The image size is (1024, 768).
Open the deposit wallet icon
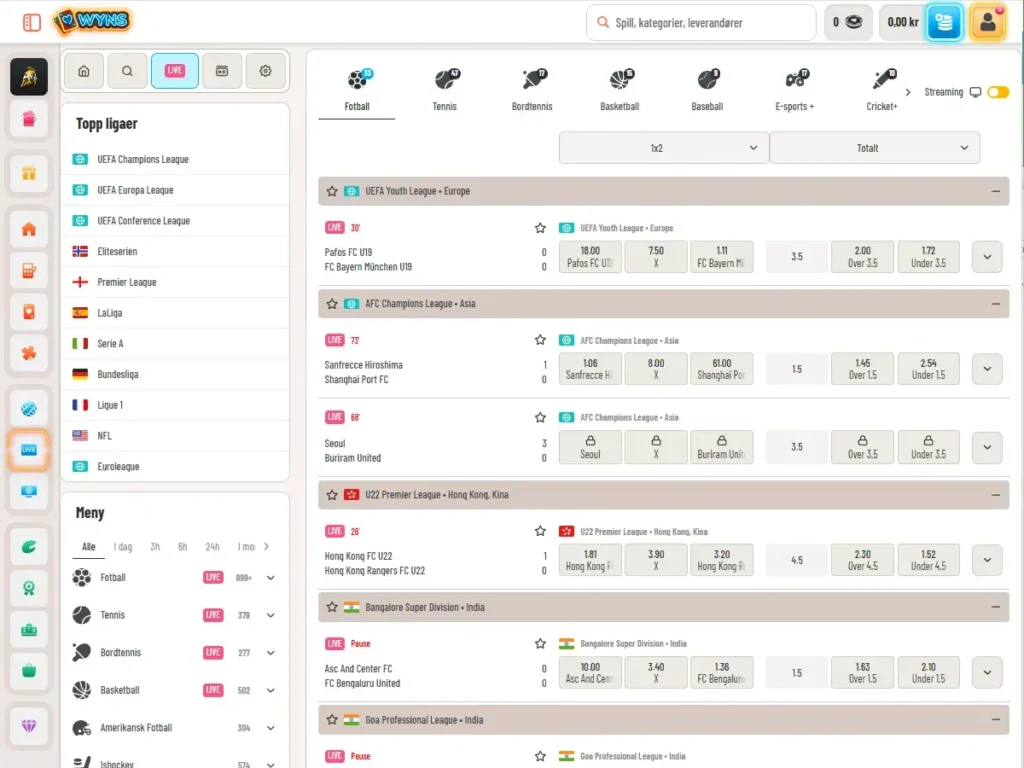[x=944, y=22]
